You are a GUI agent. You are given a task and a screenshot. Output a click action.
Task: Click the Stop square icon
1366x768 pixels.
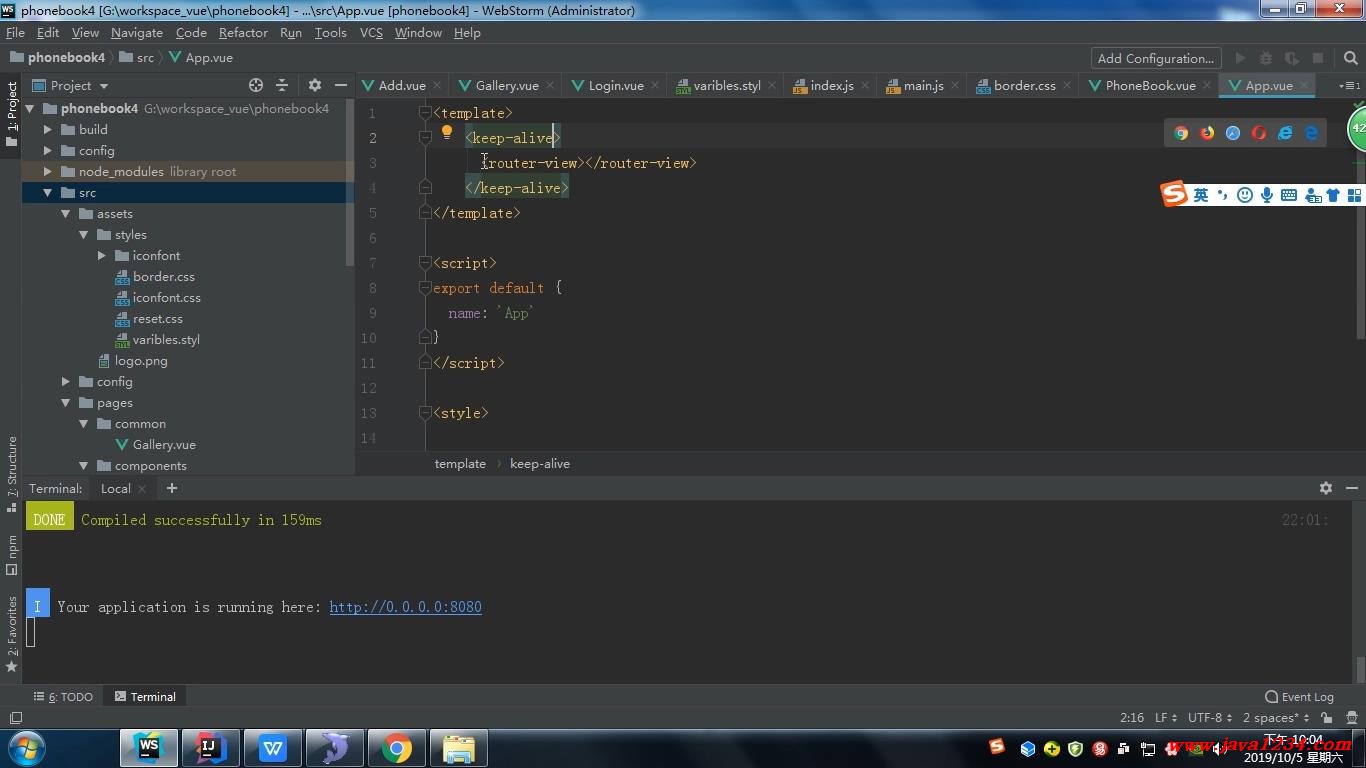1318,58
